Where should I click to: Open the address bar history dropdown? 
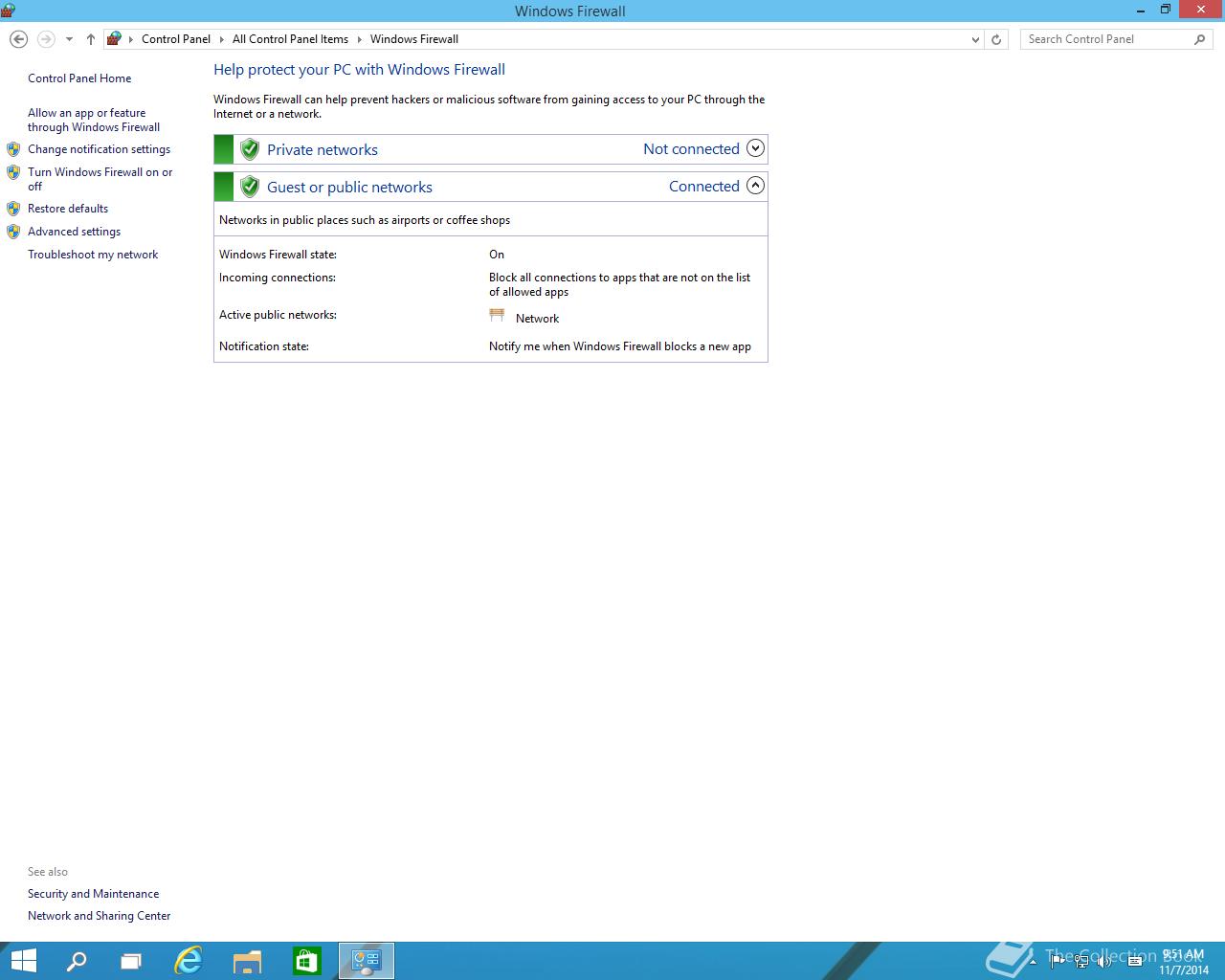(x=975, y=39)
